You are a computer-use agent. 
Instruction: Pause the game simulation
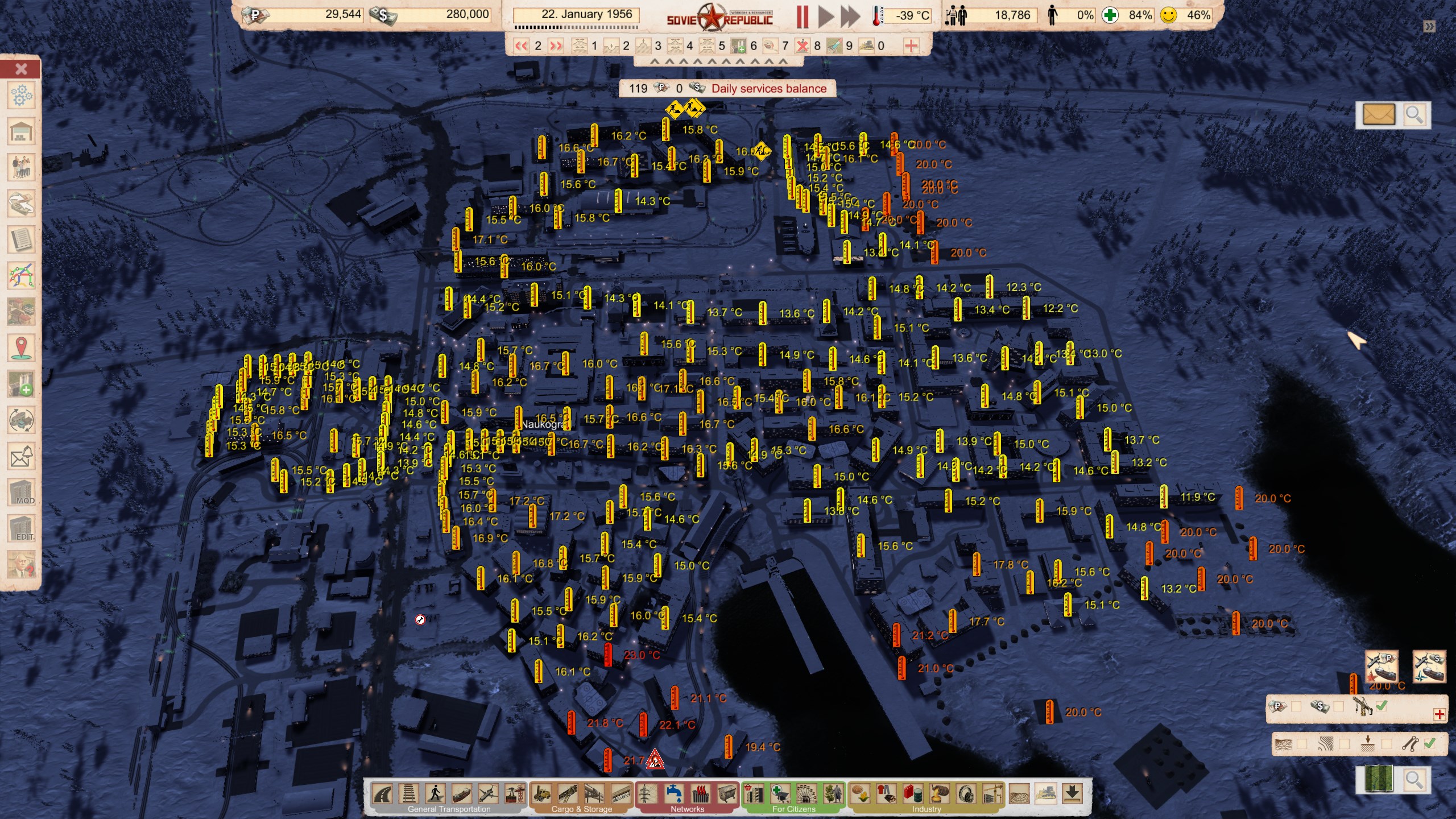(803, 16)
